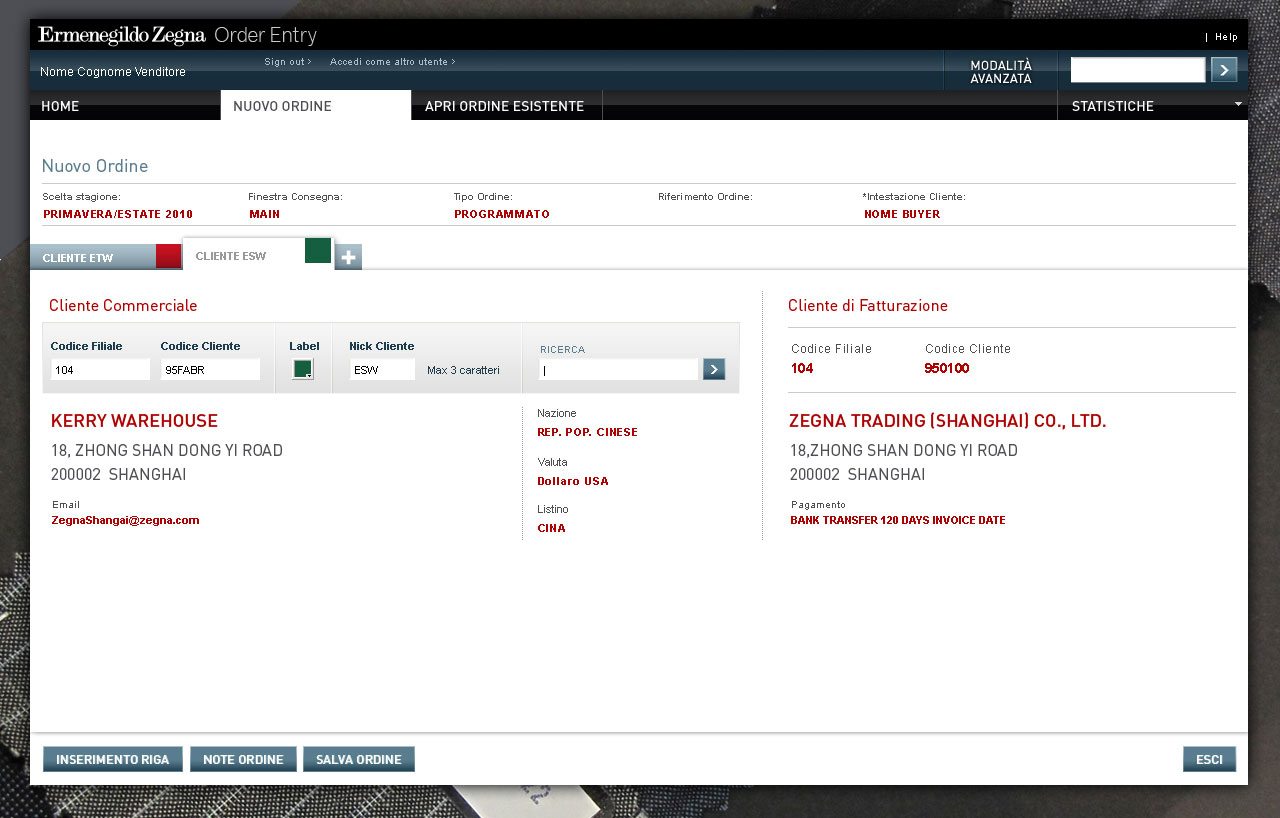1280x818 pixels.
Task: Add a new client tab with plus icon
Action: (x=348, y=257)
